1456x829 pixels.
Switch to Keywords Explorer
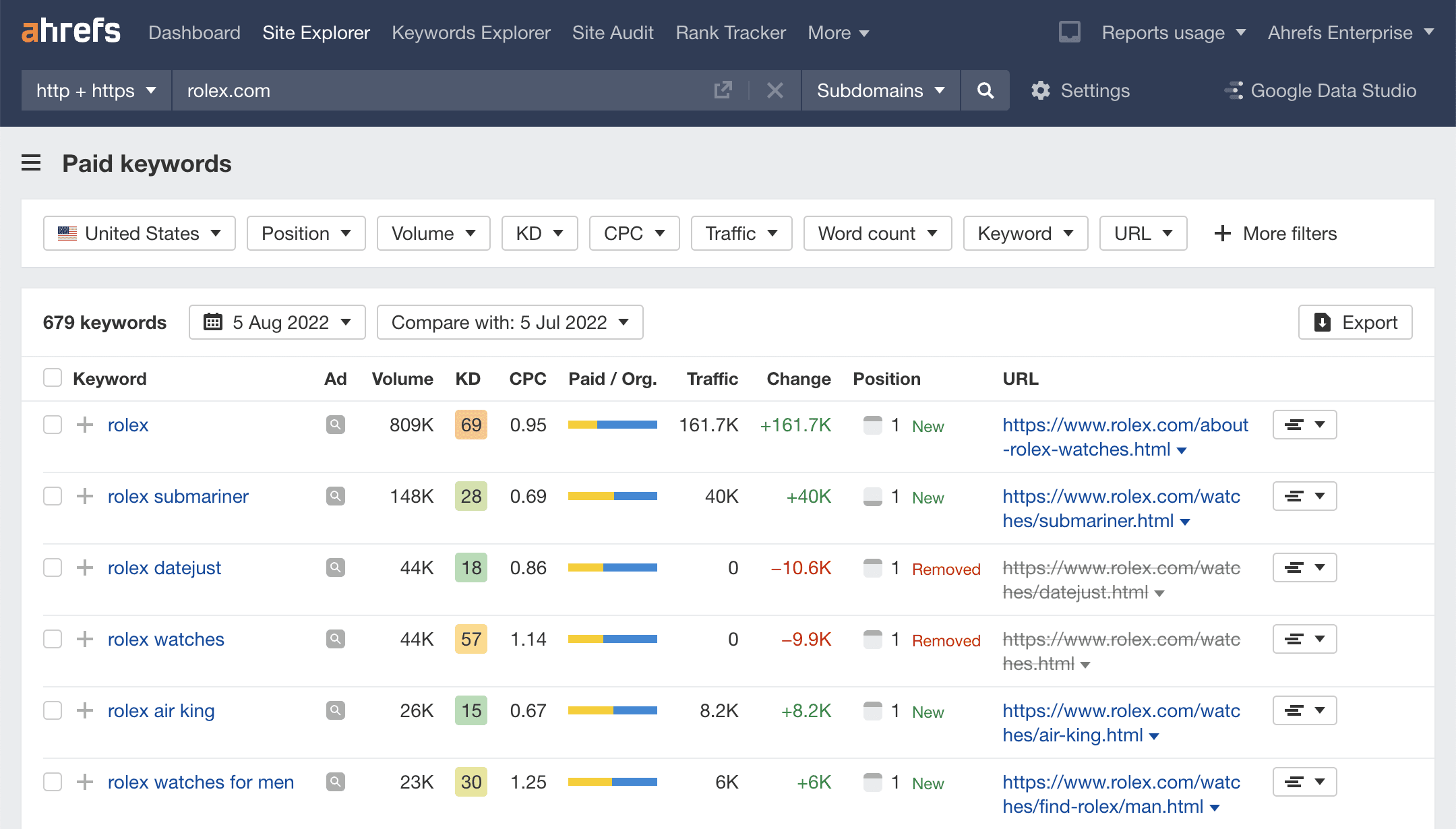click(471, 32)
